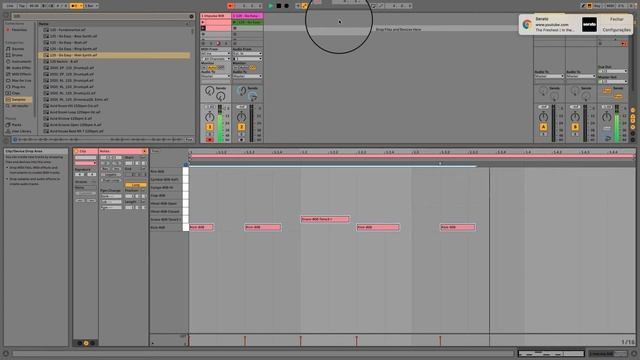The height and width of the screenshot is (360, 640).
Task: Select track 1 Impulse 808 header
Action: (x=216, y=16)
